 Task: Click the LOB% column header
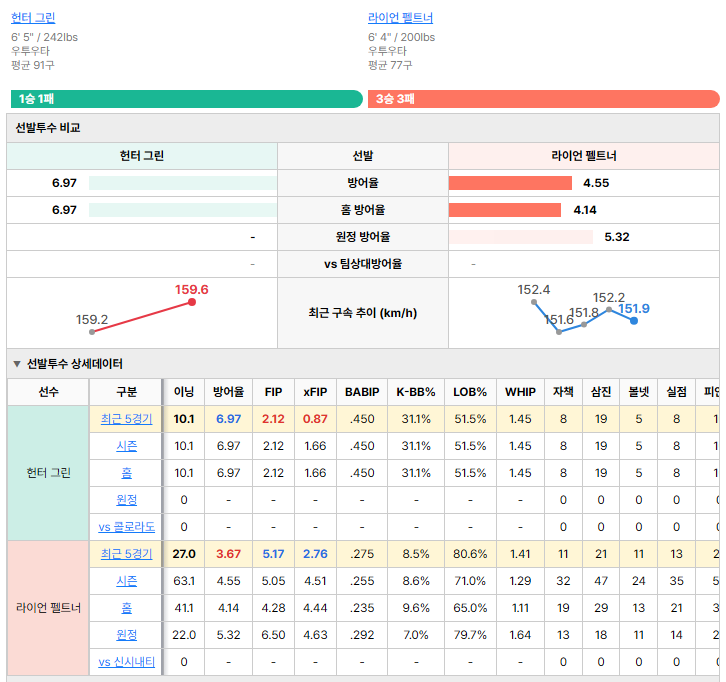click(x=470, y=392)
